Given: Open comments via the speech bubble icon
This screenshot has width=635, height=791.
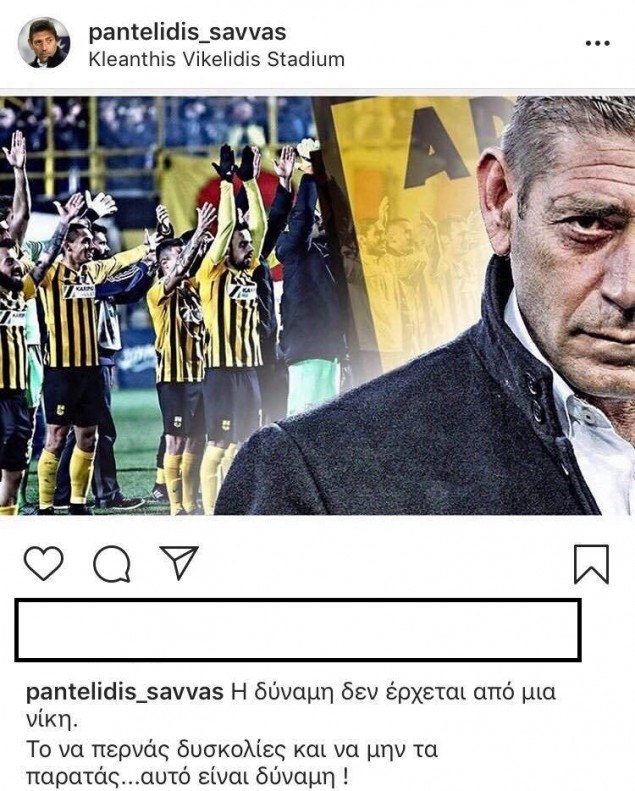Looking at the screenshot, I should pyautogui.click(x=112, y=564).
